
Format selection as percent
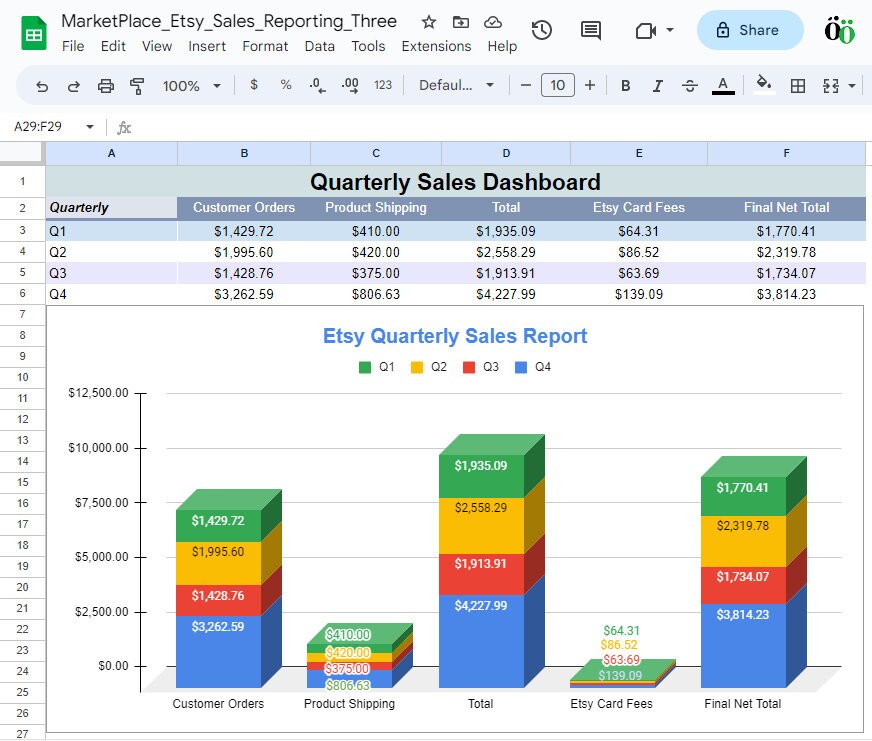coord(285,85)
